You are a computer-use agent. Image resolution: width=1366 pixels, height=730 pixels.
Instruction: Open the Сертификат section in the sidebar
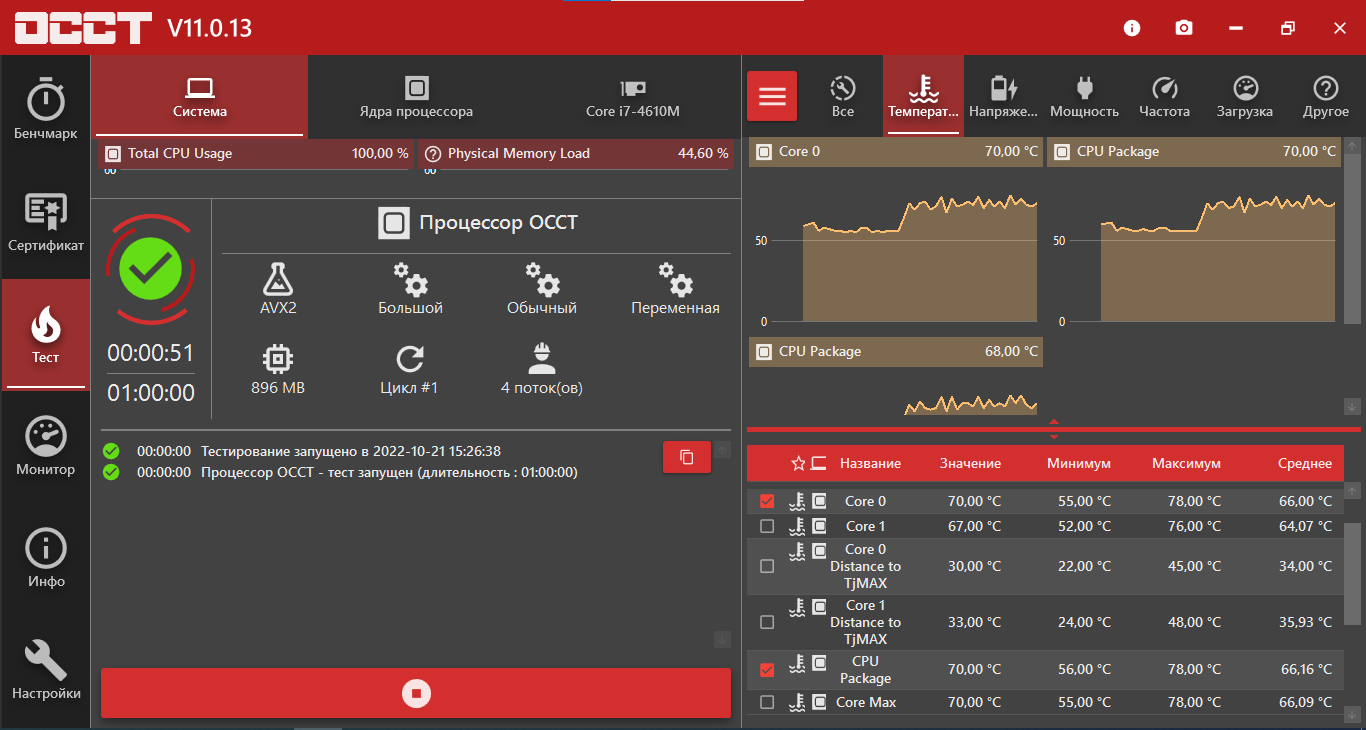pos(45,223)
